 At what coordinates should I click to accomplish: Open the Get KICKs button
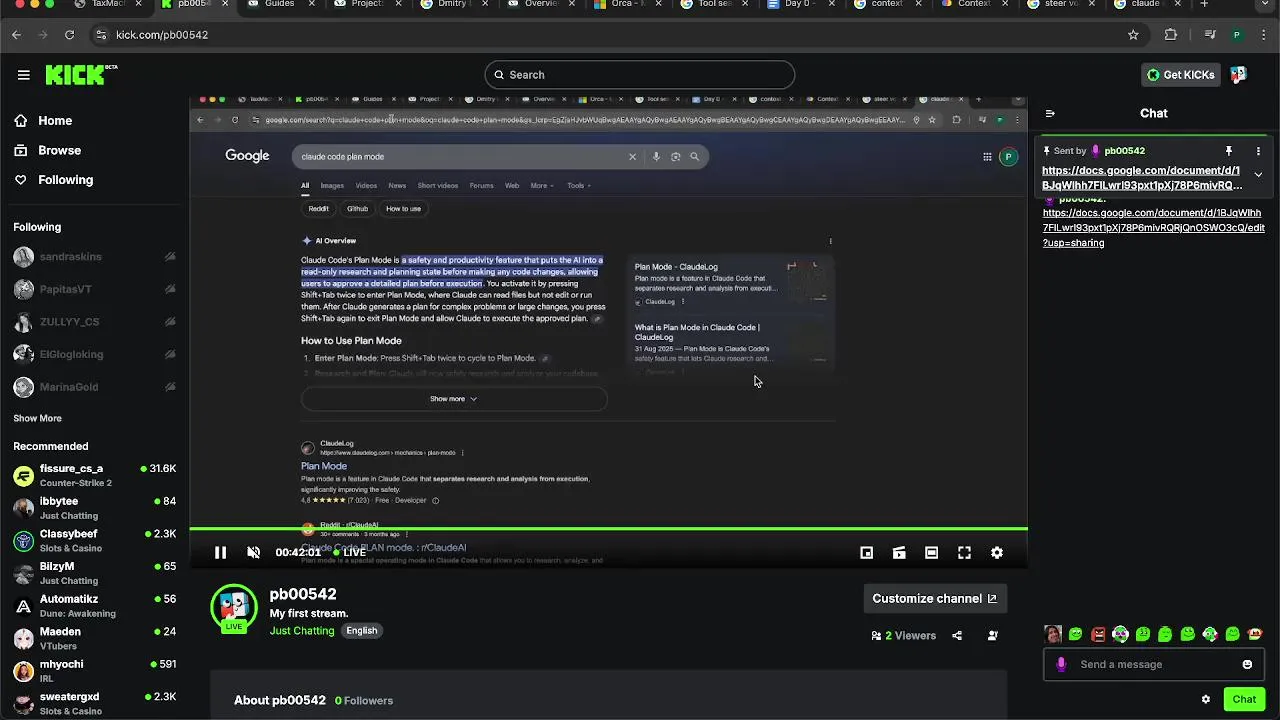(x=1181, y=75)
